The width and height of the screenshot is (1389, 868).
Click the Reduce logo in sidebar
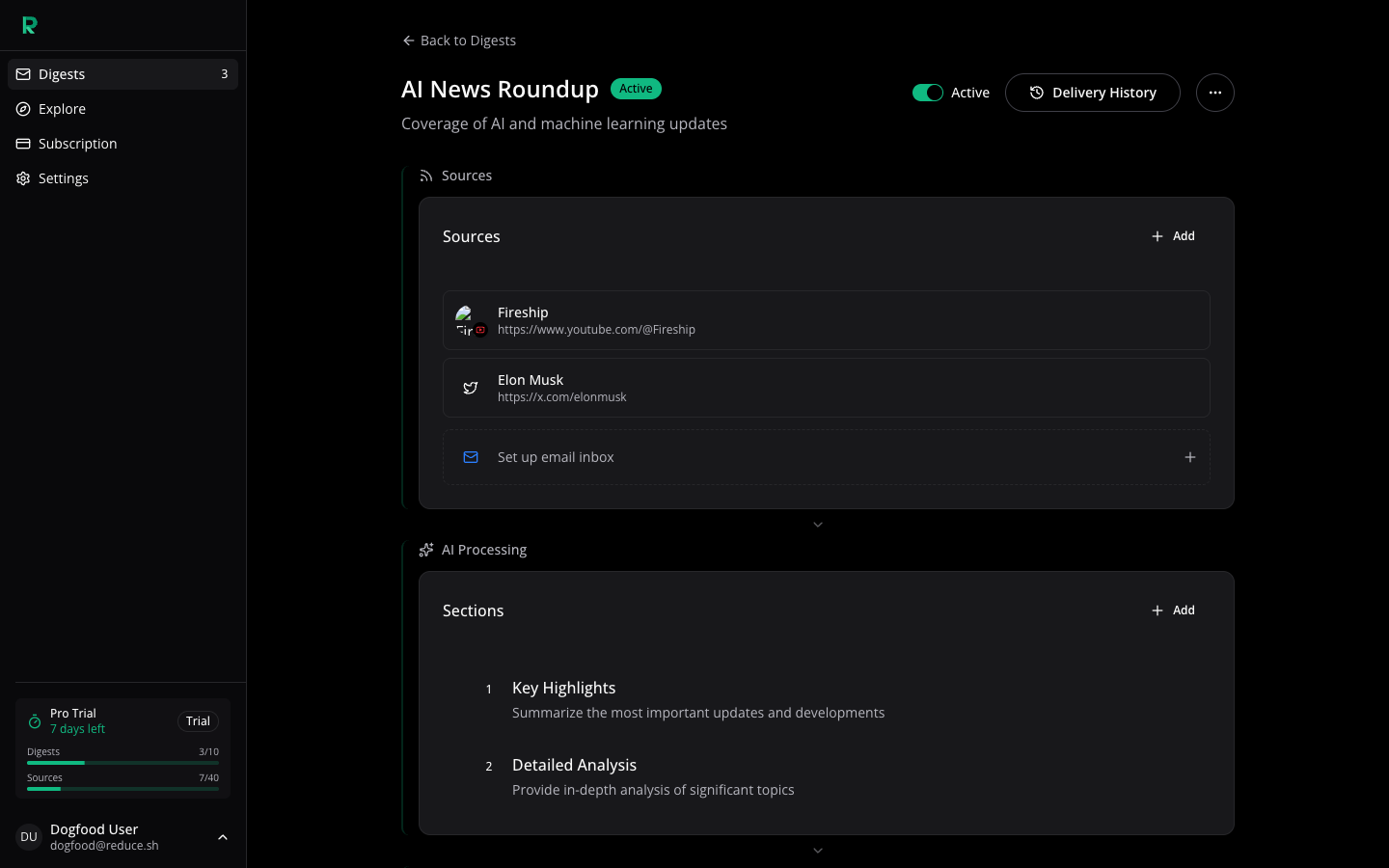pyautogui.click(x=29, y=26)
